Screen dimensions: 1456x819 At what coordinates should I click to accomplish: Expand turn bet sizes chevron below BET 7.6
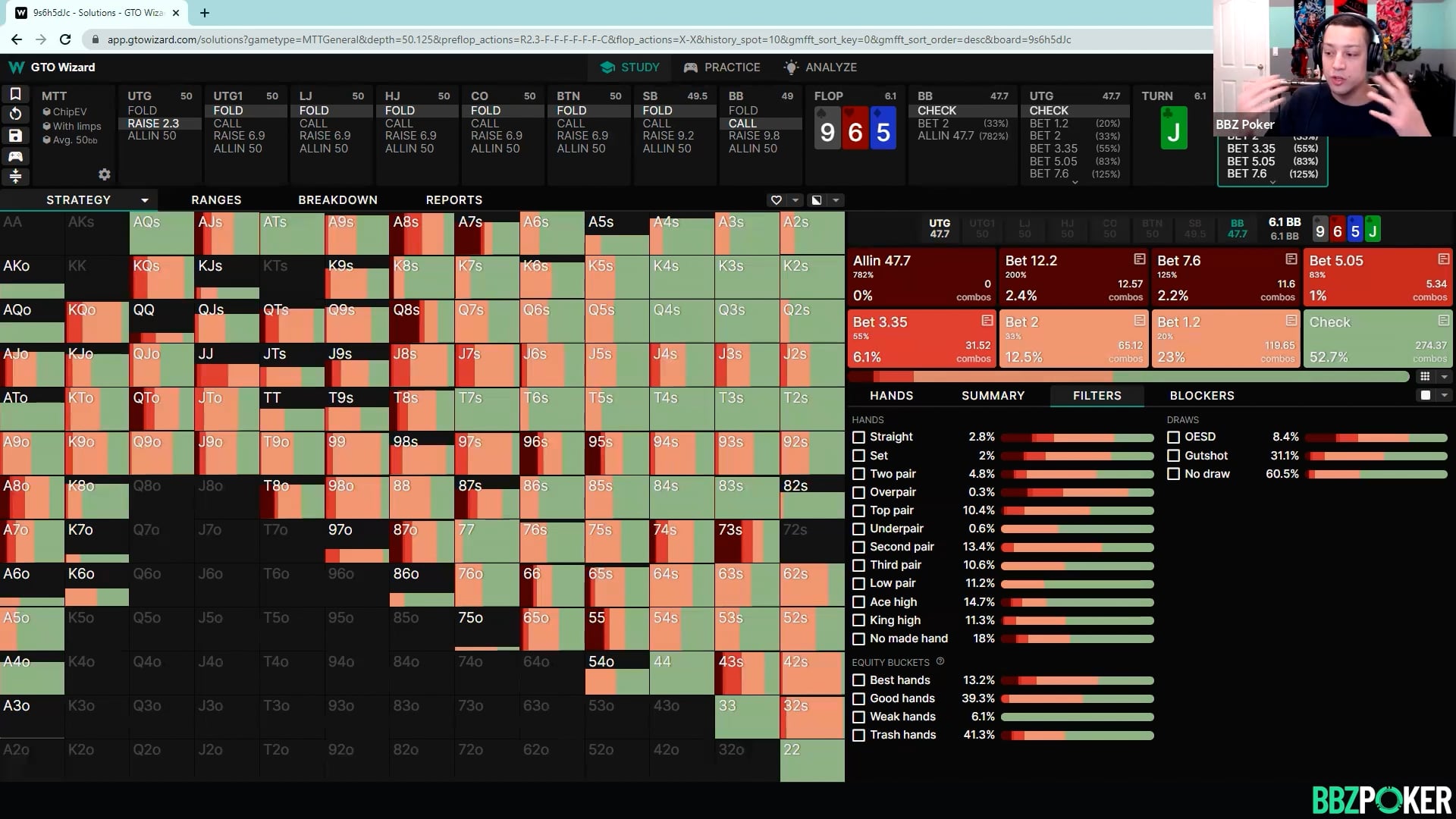pyautogui.click(x=1272, y=183)
